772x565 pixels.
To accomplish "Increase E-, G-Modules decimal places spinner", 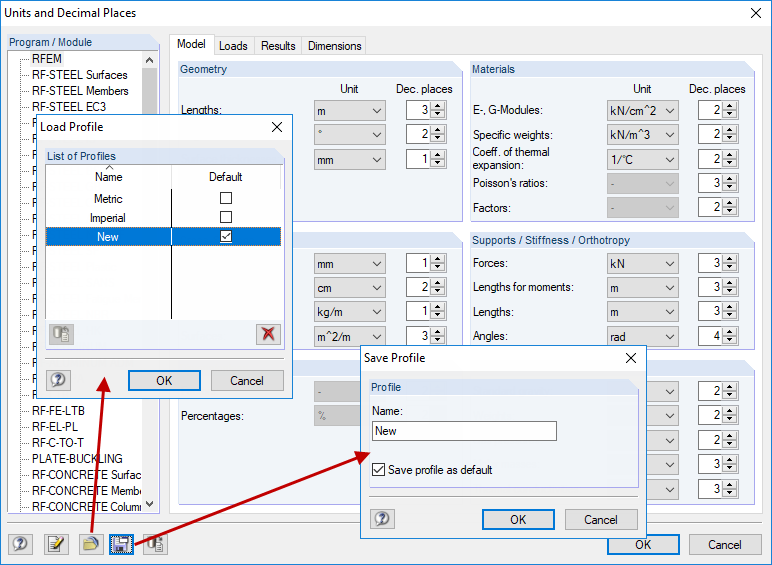I will (x=730, y=106).
